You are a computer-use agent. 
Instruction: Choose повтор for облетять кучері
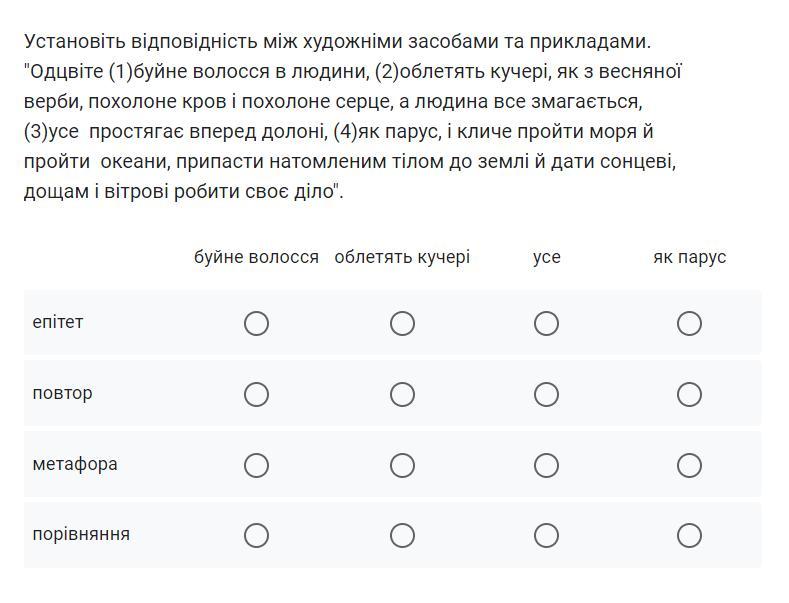click(x=402, y=394)
